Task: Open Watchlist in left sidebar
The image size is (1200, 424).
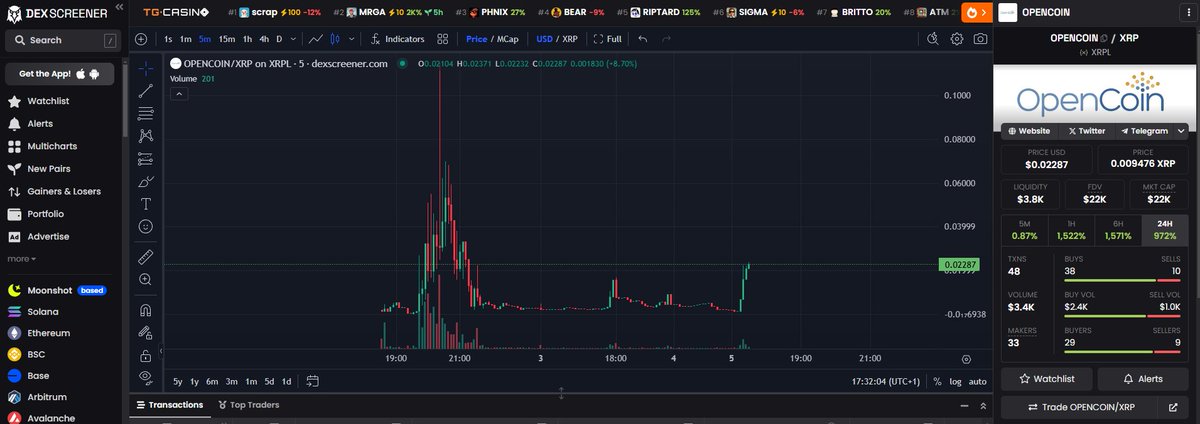Action: 48,102
